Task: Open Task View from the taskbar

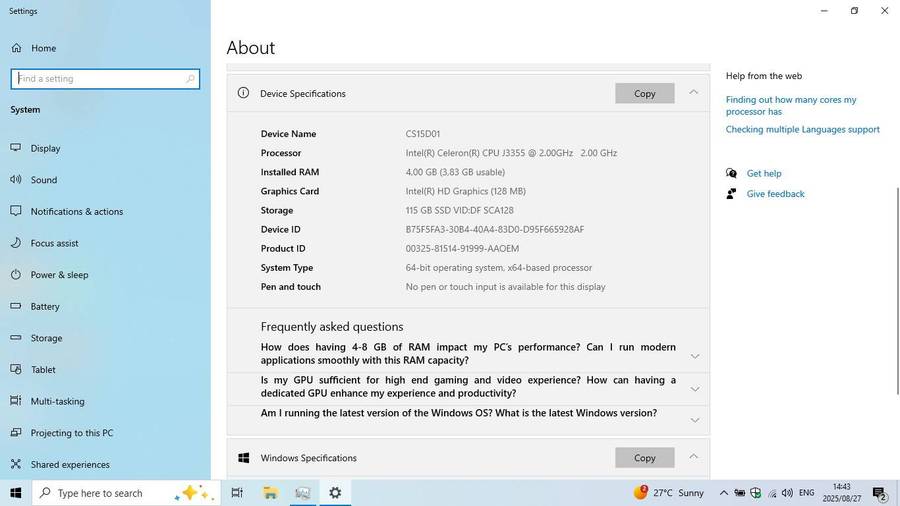Action: (236, 493)
